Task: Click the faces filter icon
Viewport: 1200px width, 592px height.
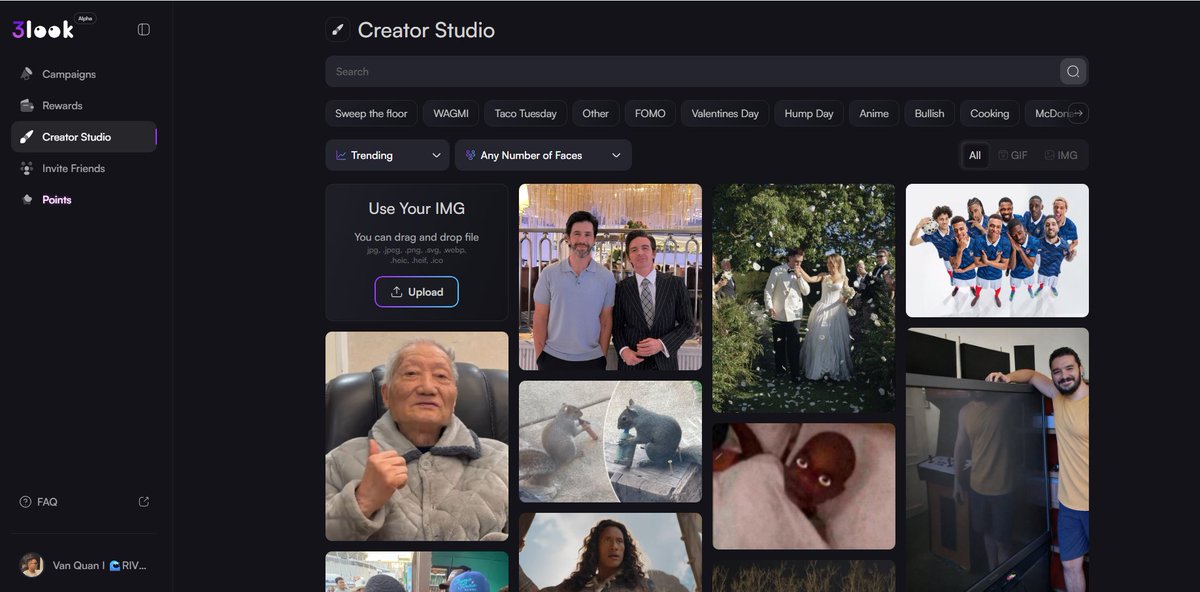Action: 470,155
